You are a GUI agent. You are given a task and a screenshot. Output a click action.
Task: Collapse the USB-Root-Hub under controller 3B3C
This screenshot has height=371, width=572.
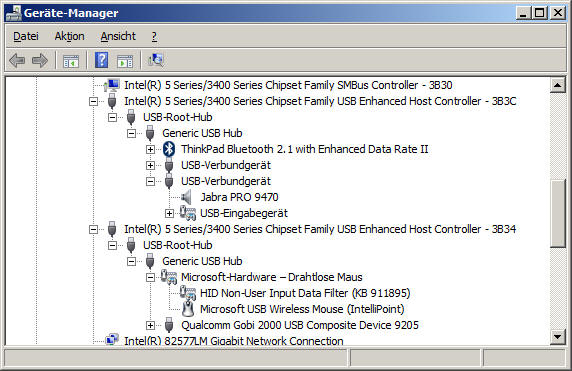pos(112,117)
